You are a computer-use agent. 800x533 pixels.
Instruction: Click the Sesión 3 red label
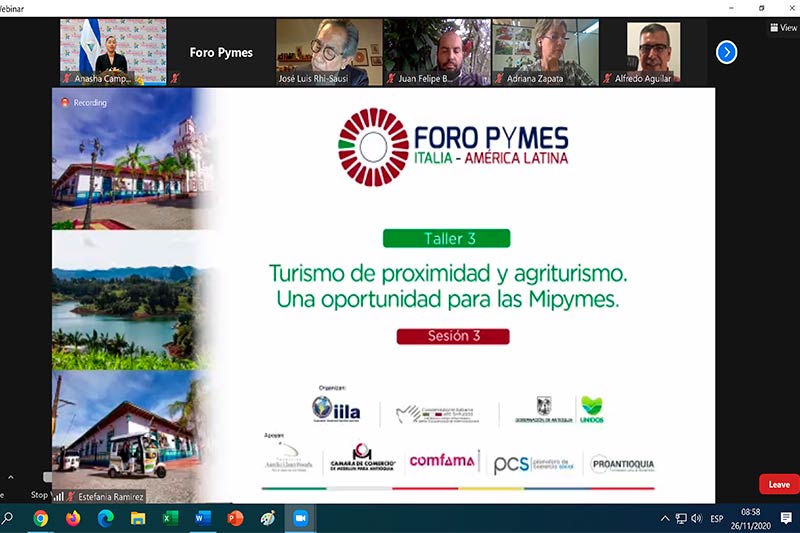pos(453,336)
